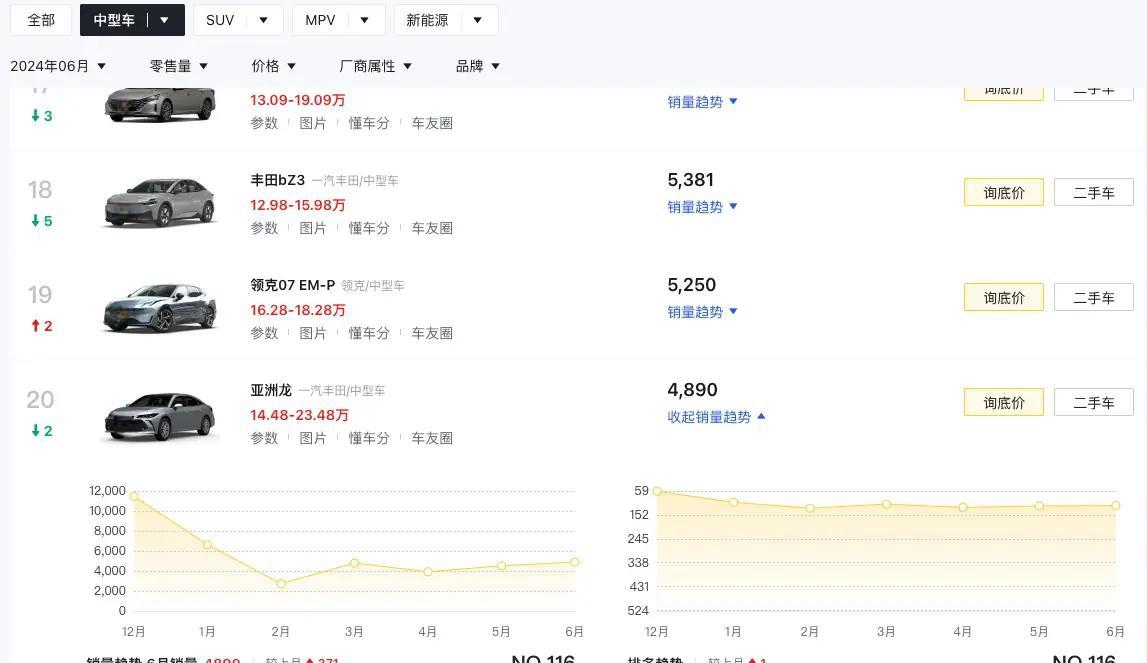This screenshot has width=1147, height=663.
Task: Click the 3月 point on ranking chart
Action: pyautogui.click(x=886, y=504)
